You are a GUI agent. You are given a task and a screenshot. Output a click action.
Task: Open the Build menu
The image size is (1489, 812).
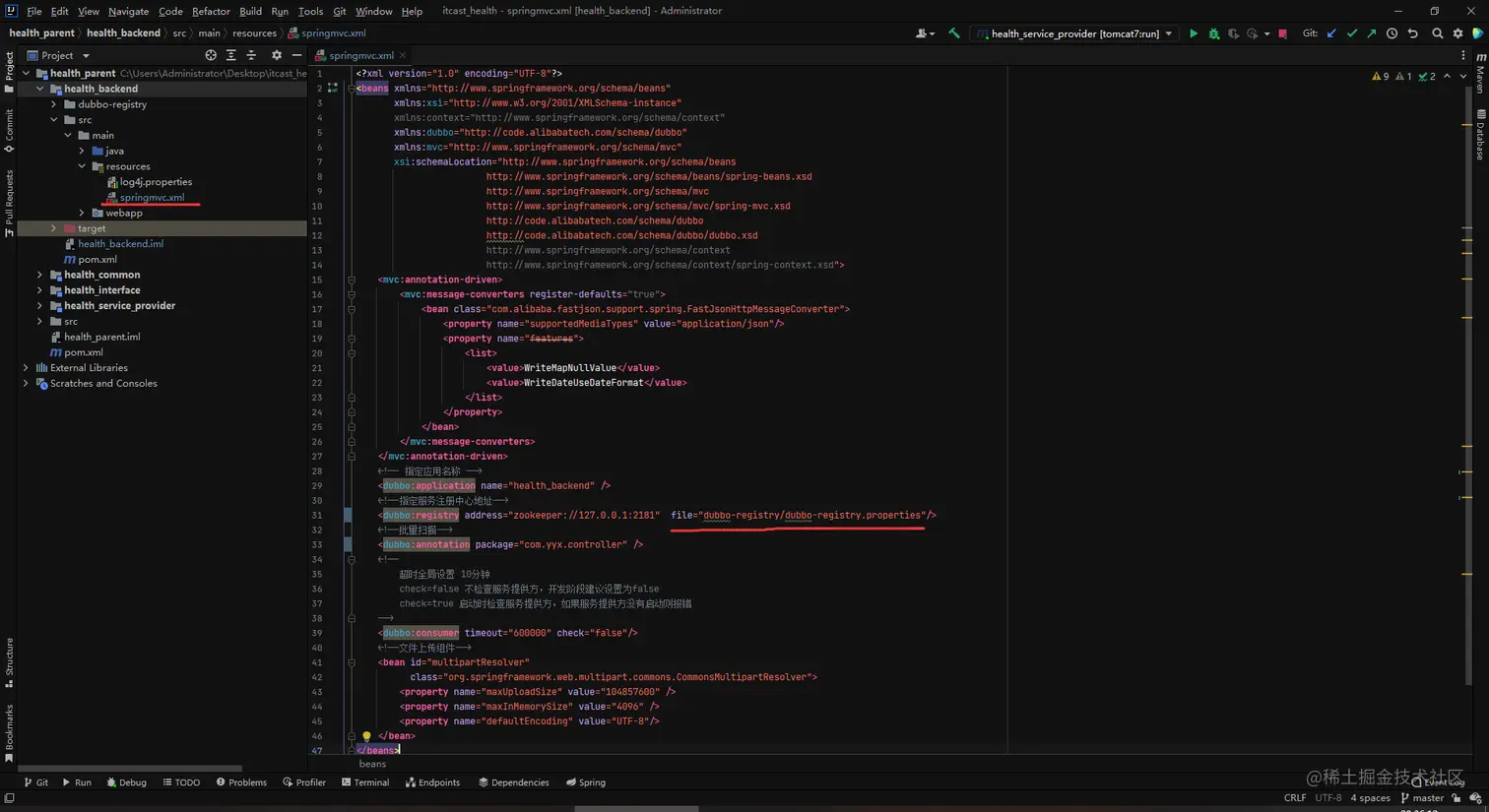250,11
